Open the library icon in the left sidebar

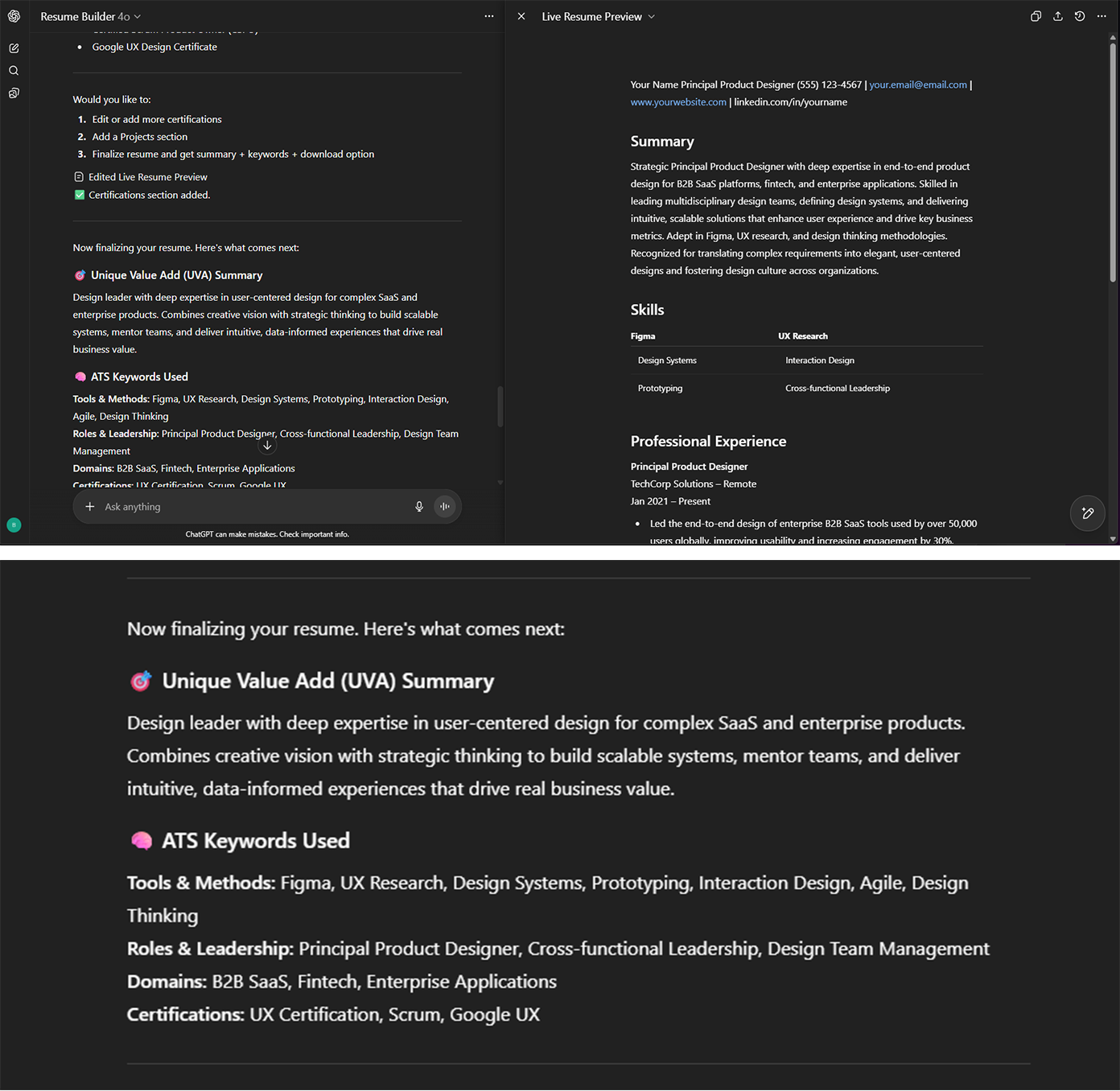point(14,93)
